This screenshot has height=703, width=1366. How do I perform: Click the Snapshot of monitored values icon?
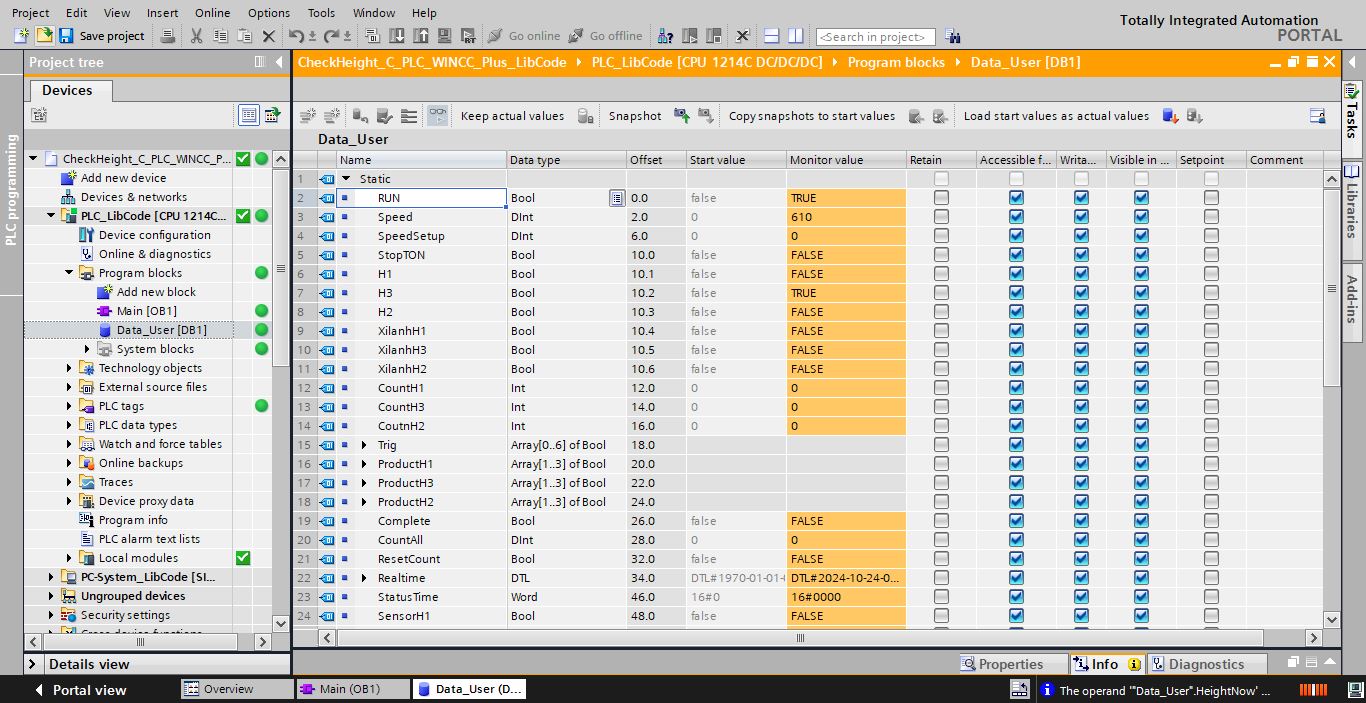682,116
